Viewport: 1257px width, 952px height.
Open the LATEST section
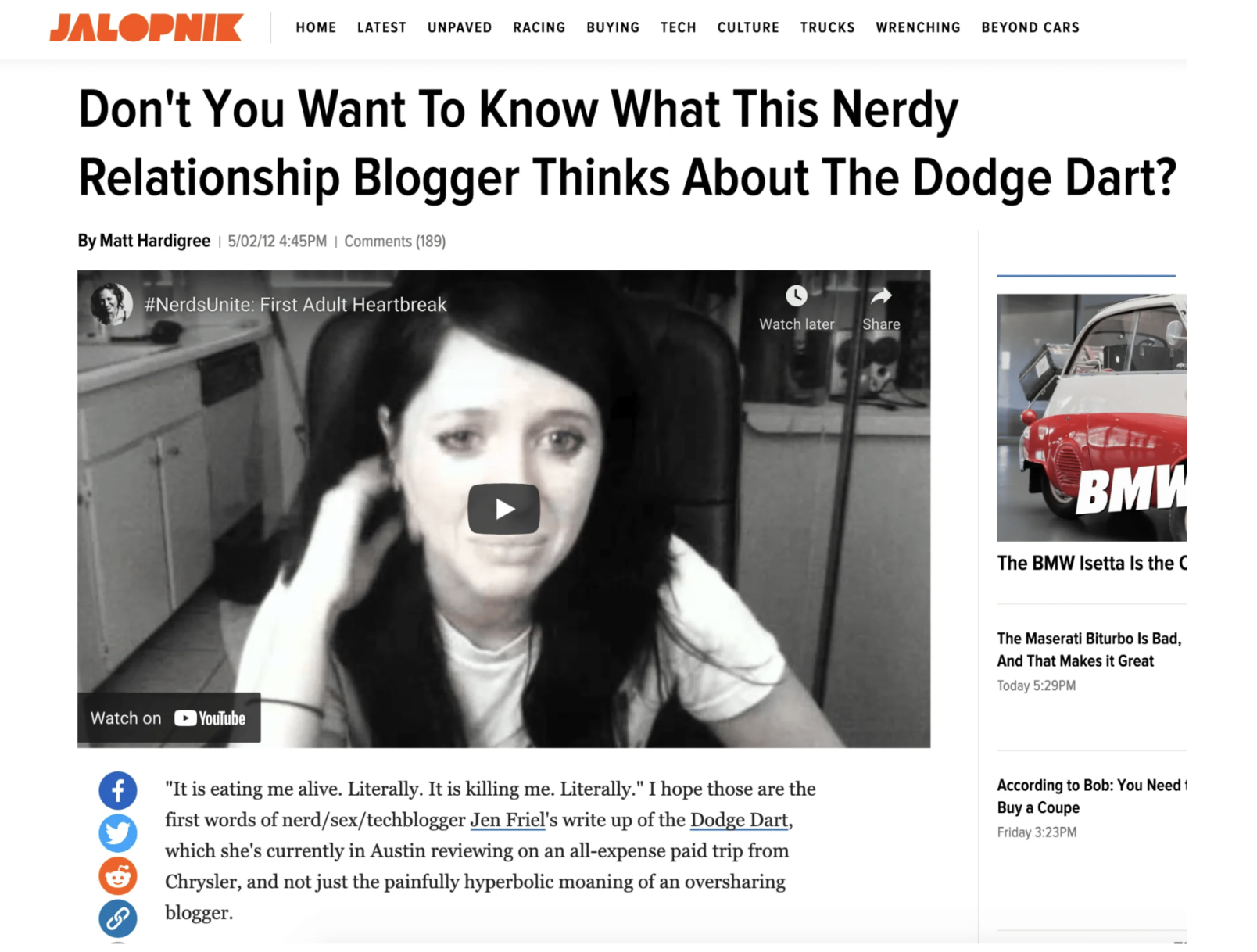click(x=381, y=27)
